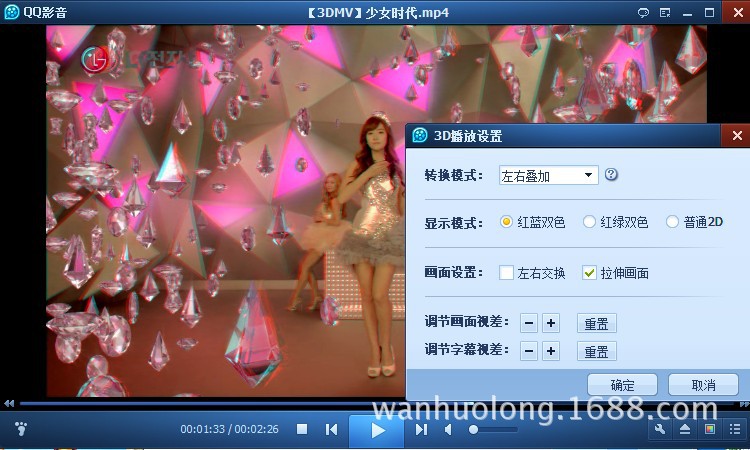
Task: Confirm settings with 确定 button
Action: (622, 385)
